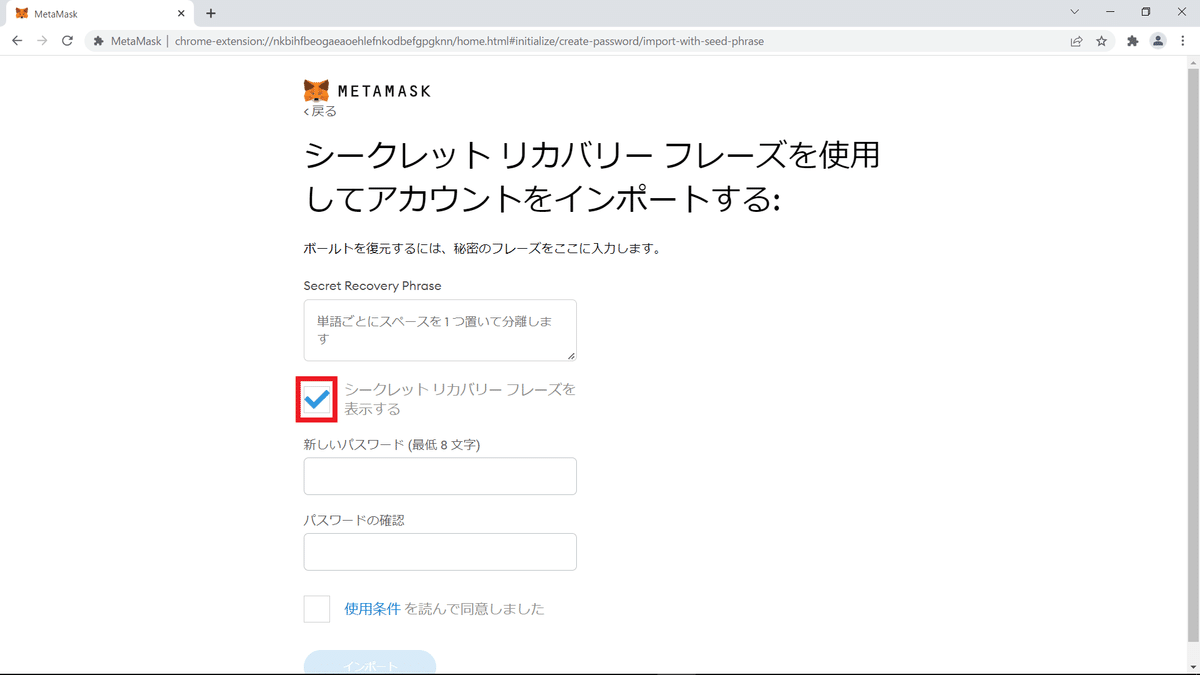Close the MetaMask browser tab
This screenshot has height=675, width=1200.
click(x=180, y=14)
